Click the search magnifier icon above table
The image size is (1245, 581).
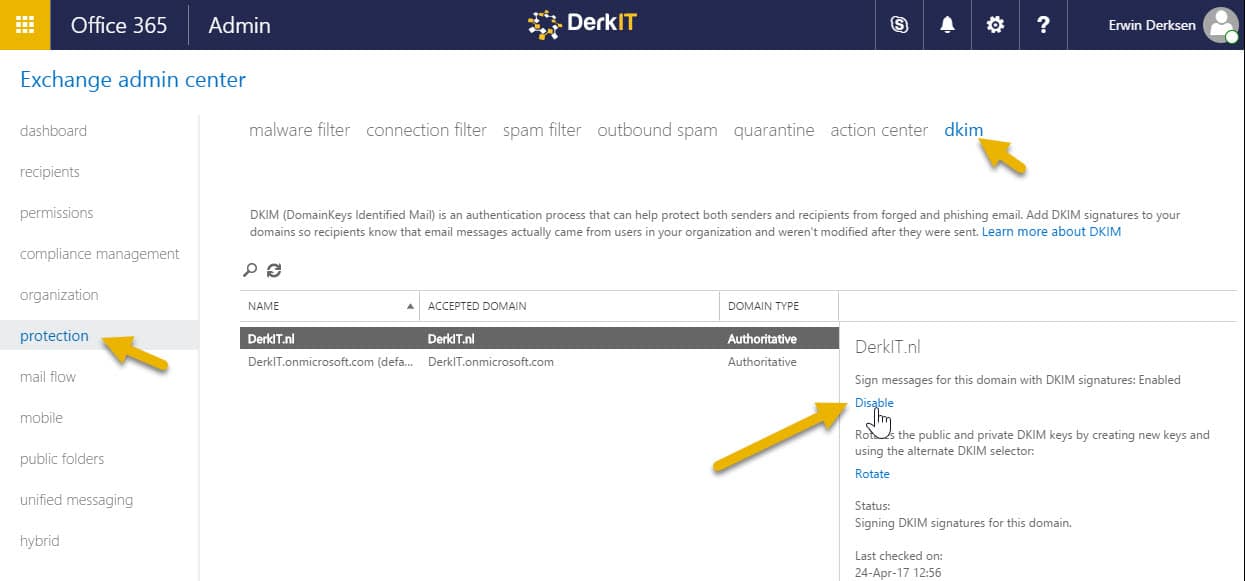[250, 270]
